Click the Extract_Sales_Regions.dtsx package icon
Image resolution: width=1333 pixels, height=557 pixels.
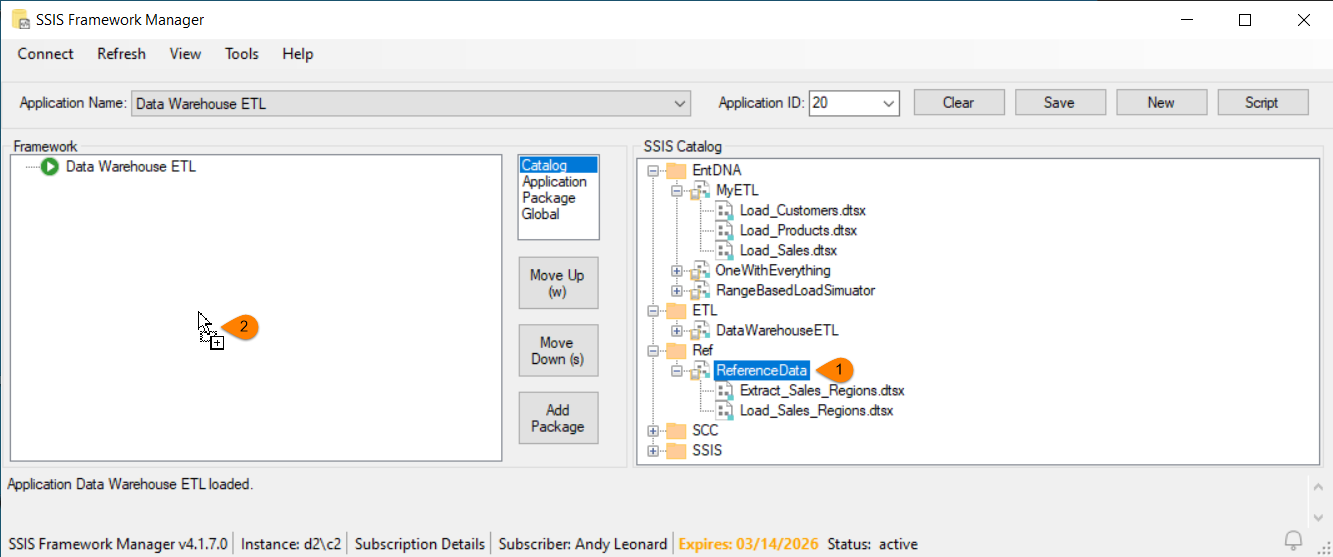pyautogui.click(x=725, y=391)
